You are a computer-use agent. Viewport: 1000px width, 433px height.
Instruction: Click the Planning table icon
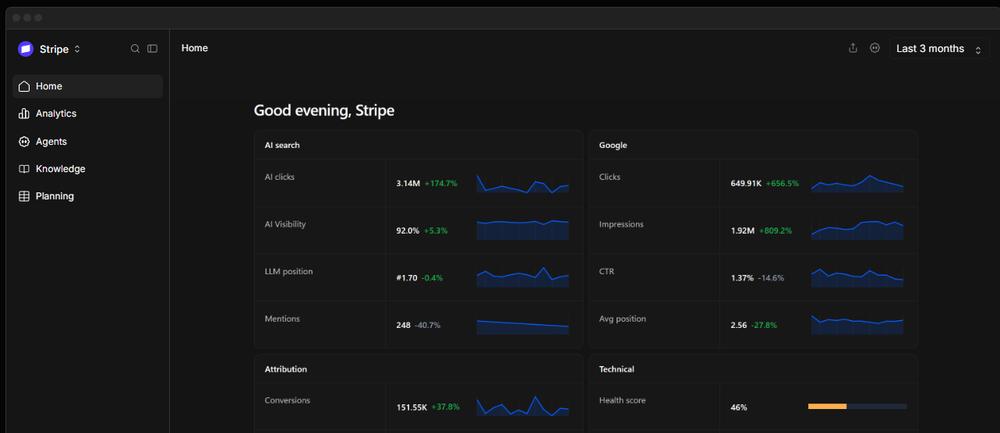pyautogui.click(x=24, y=196)
